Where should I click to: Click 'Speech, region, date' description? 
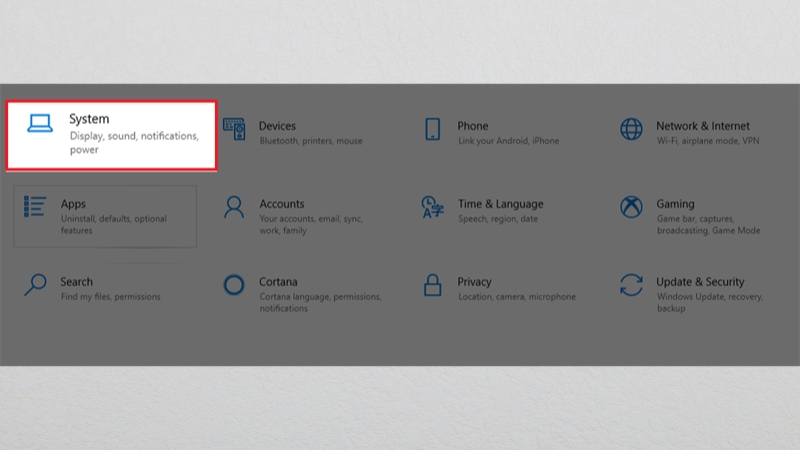(x=497, y=219)
